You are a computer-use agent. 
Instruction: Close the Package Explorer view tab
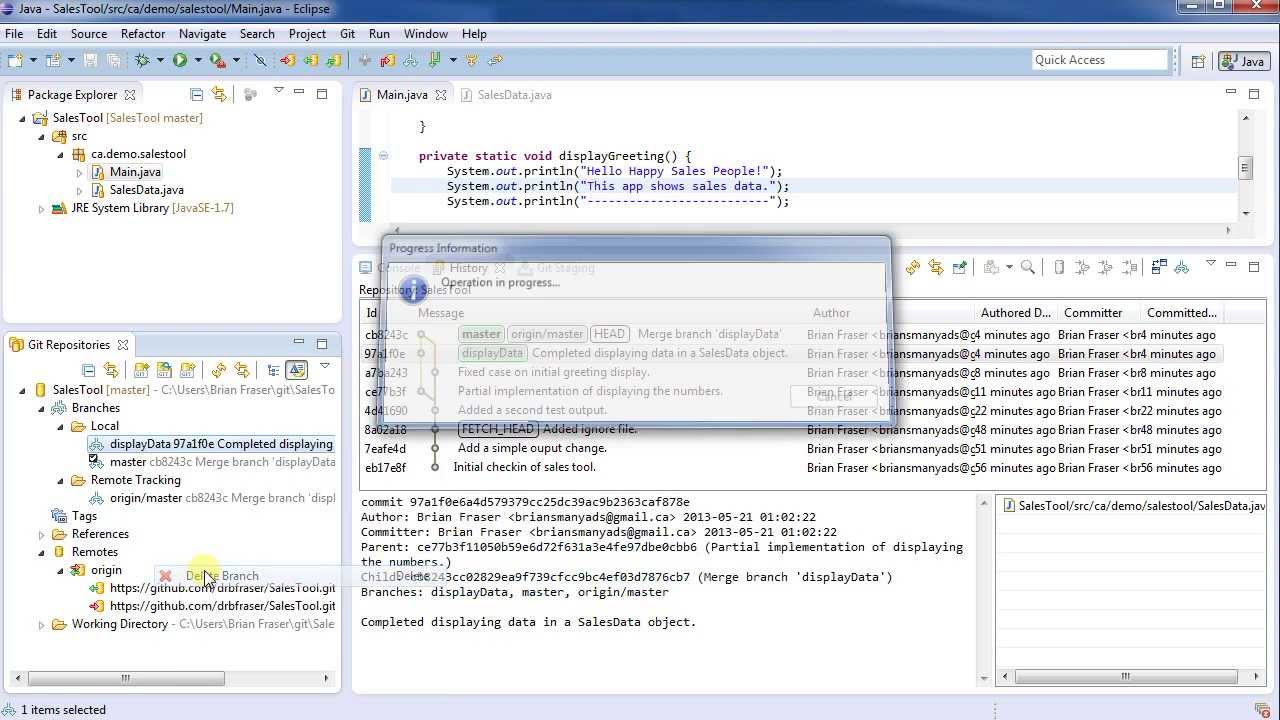[130, 95]
